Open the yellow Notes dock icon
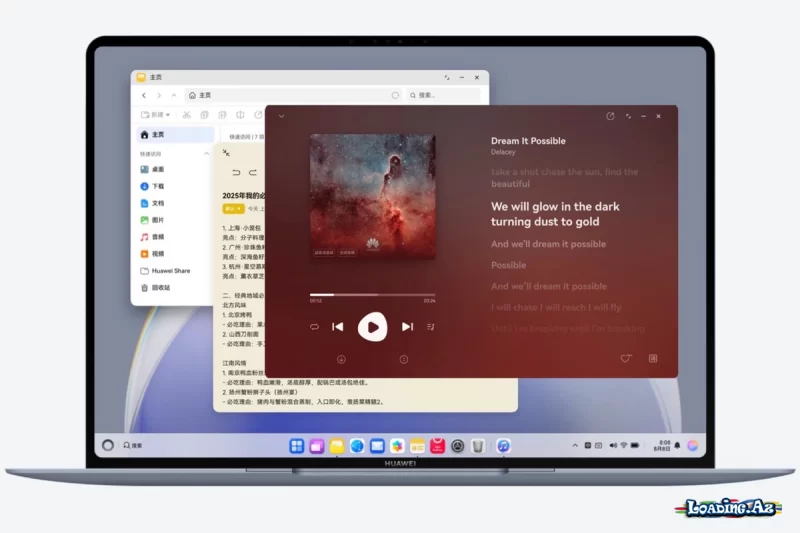 [417, 446]
